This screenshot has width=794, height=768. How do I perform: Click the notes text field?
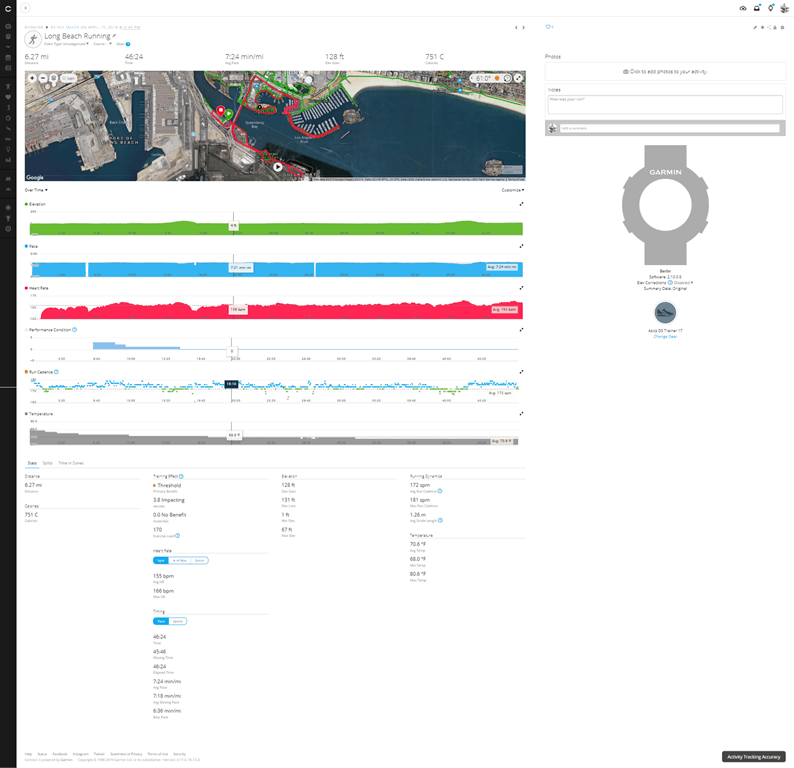[x=665, y=104]
